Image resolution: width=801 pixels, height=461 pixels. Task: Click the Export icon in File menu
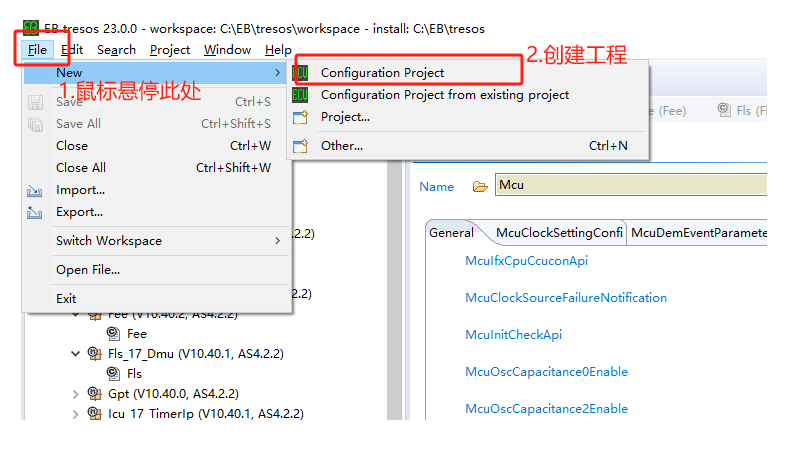[x=36, y=212]
